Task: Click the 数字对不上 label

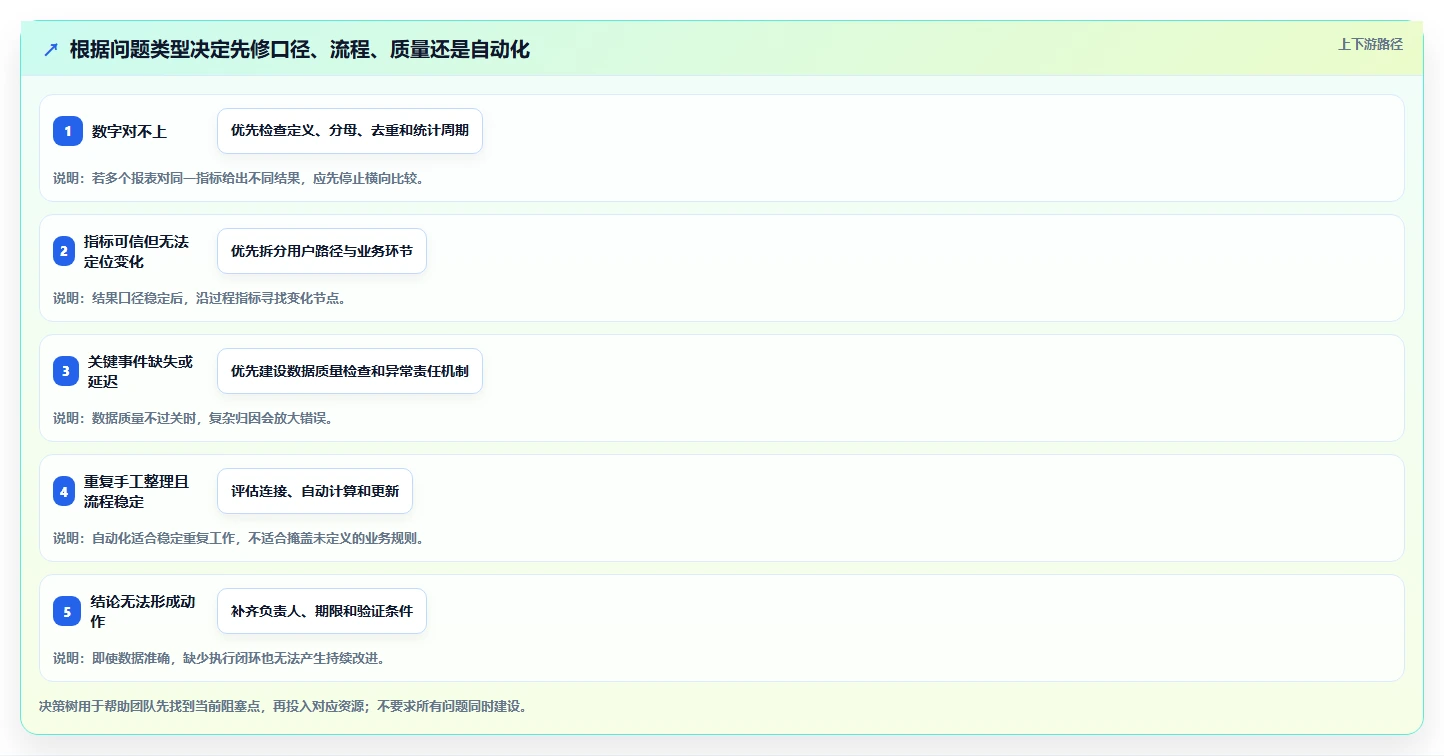Action: tap(129, 131)
